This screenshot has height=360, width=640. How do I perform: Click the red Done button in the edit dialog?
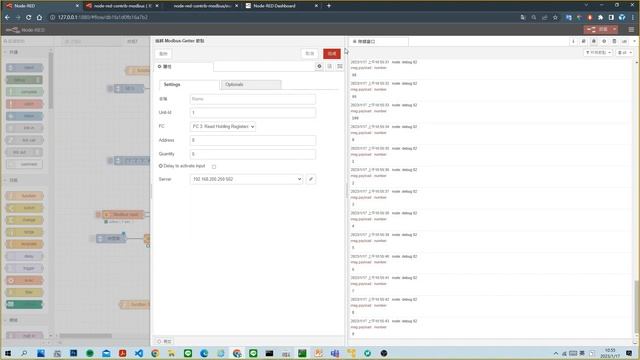point(332,53)
